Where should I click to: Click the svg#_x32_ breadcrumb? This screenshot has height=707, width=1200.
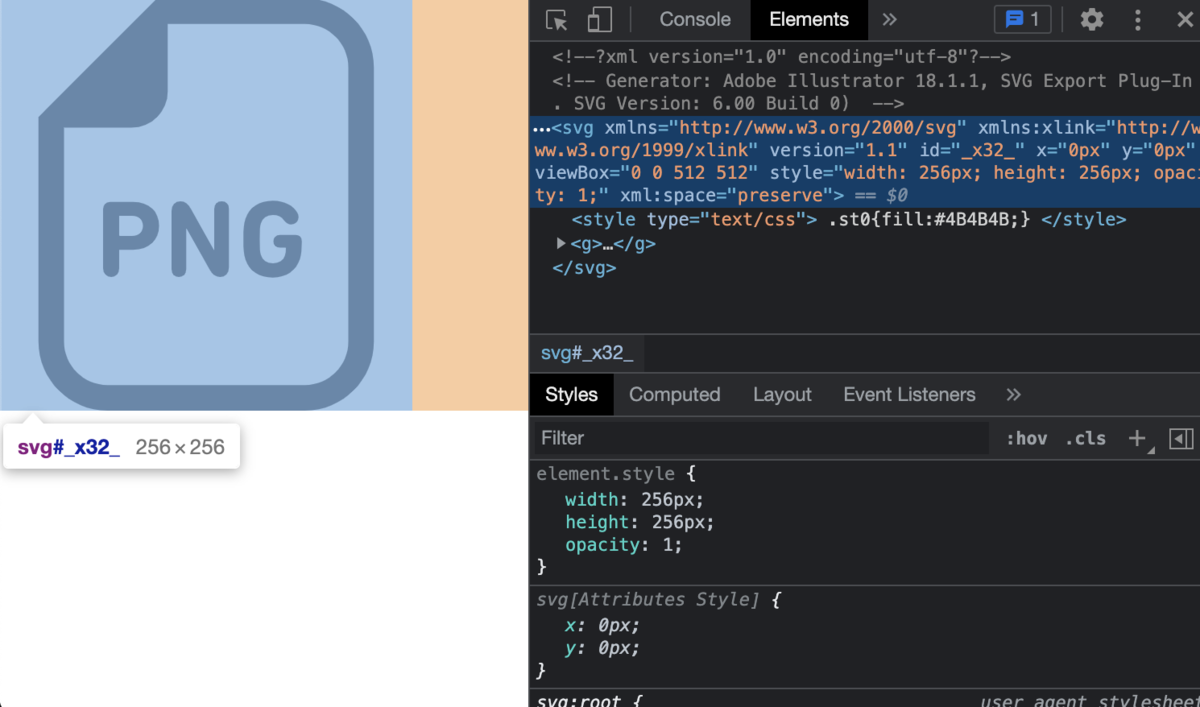pos(587,352)
